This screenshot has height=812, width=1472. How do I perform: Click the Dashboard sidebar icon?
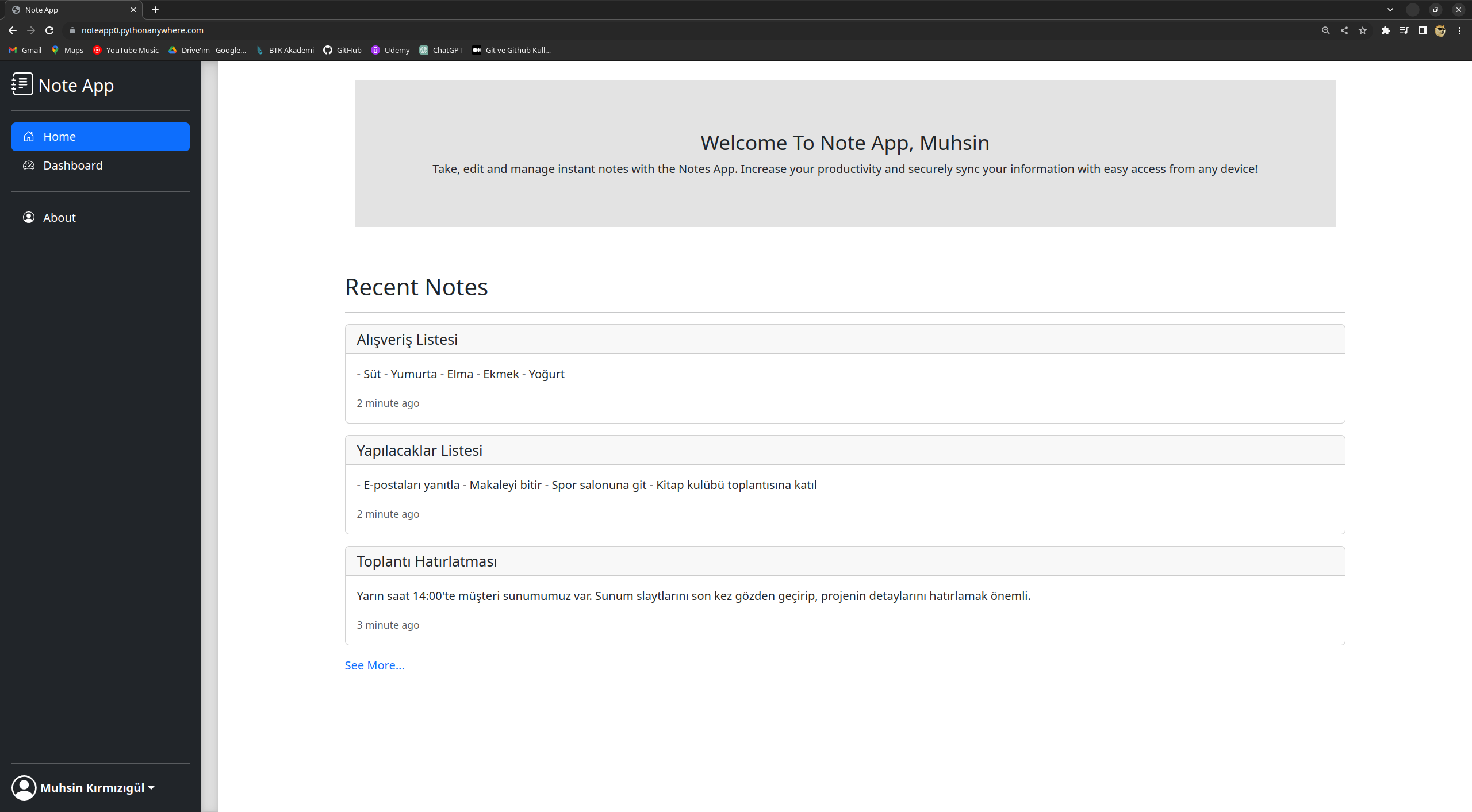(x=28, y=166)
